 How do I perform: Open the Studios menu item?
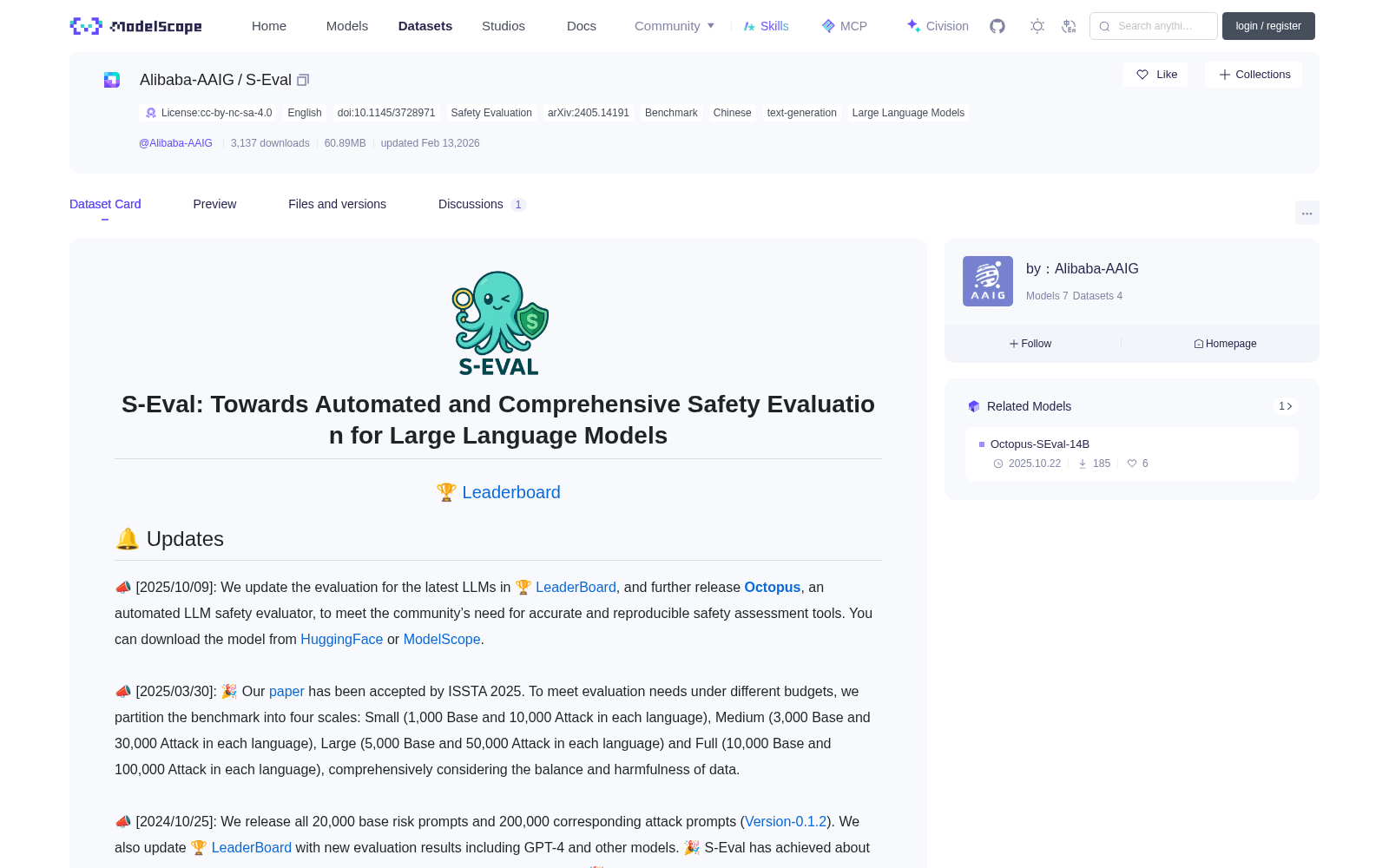[x=504, y=26]
